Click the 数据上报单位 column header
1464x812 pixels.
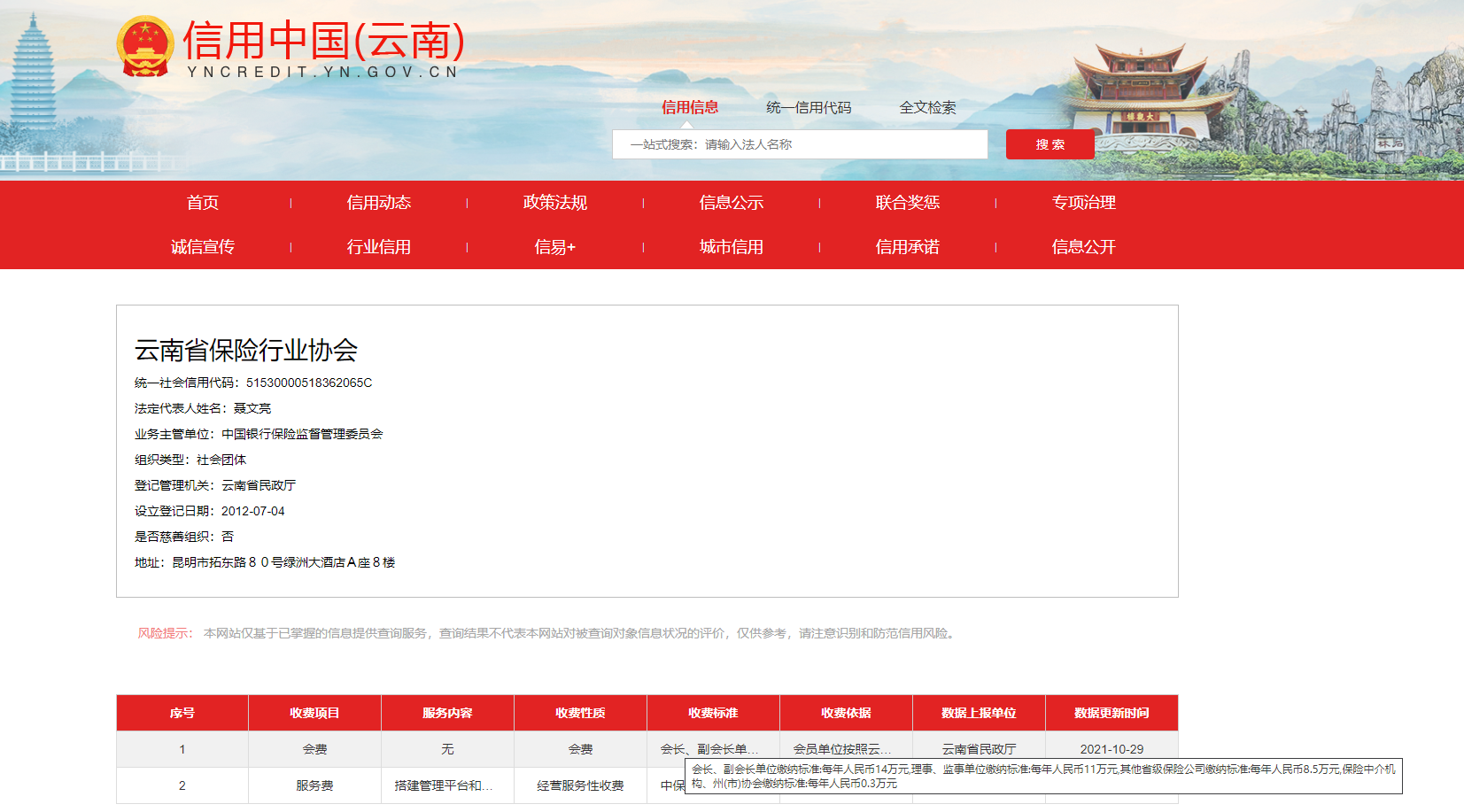979,713
